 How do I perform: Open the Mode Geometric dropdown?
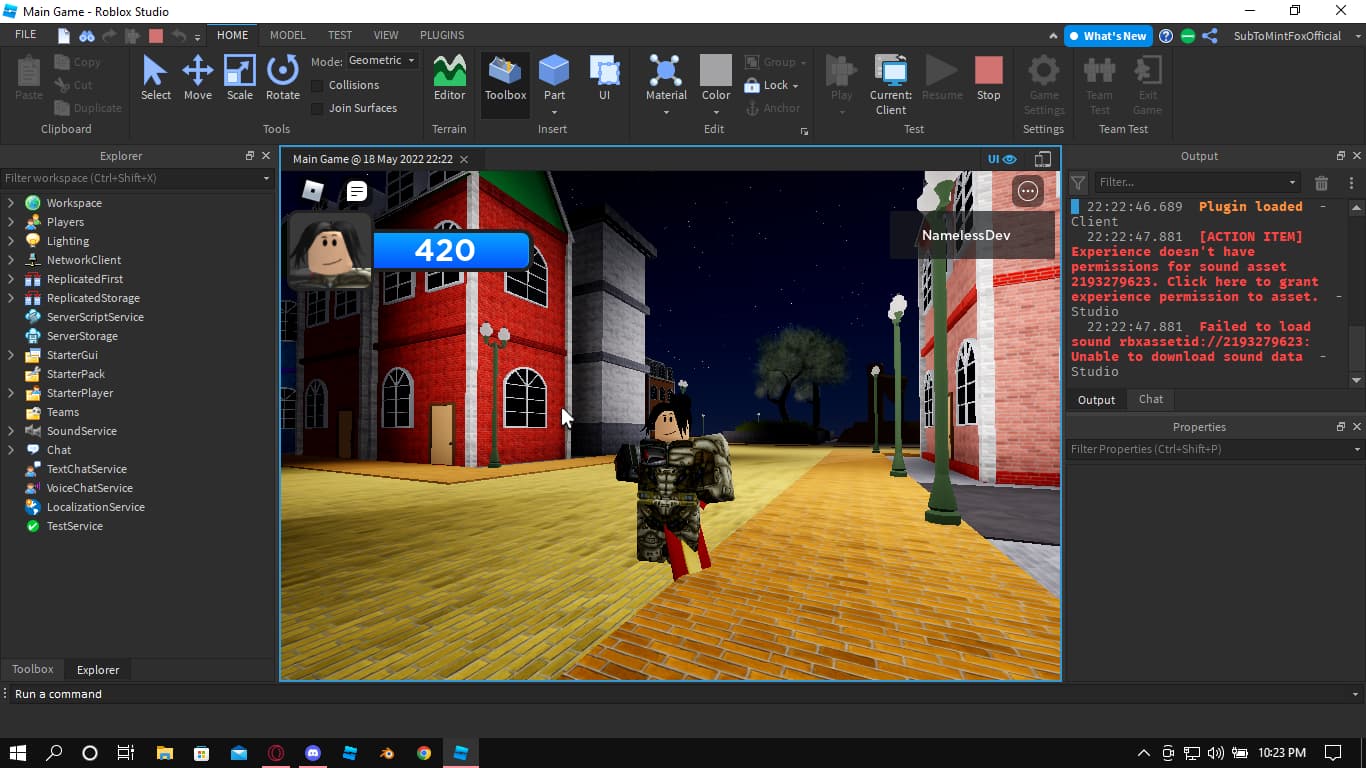(383, 61)
